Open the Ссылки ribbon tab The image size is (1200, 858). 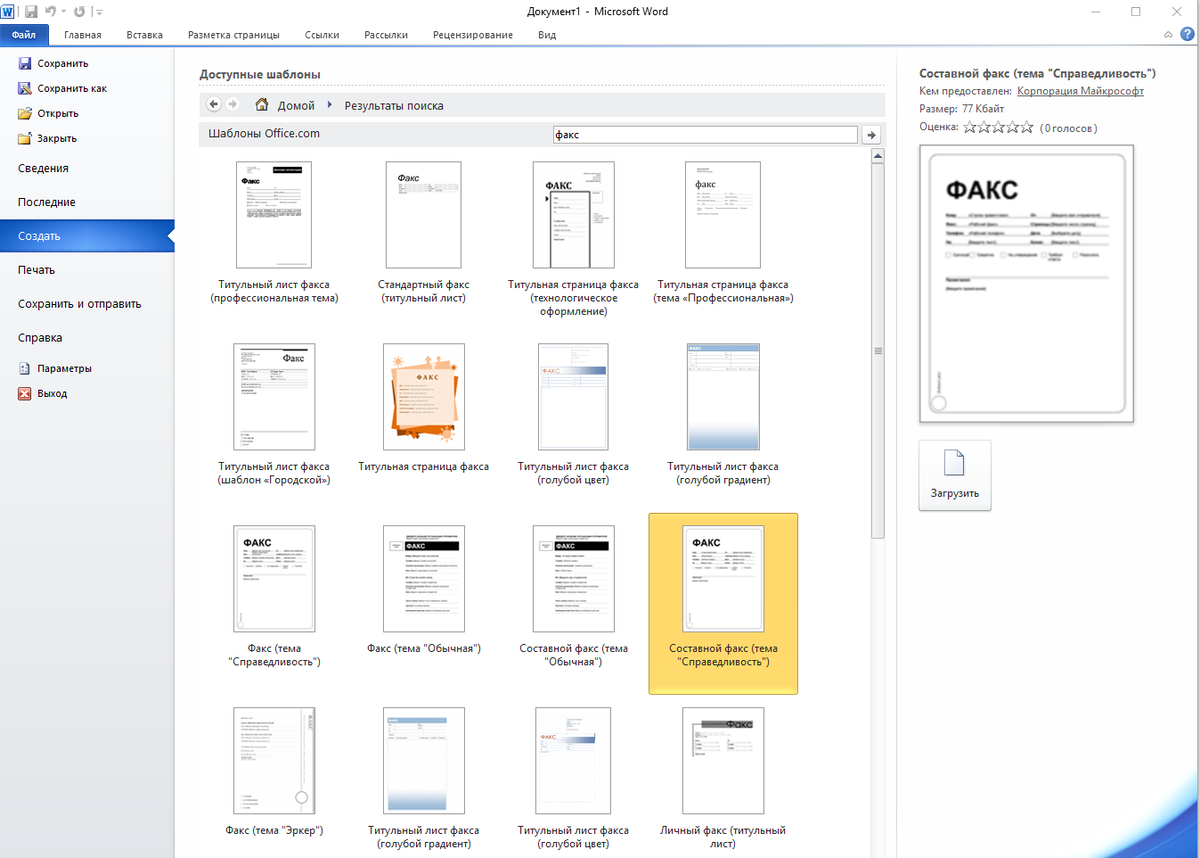pyautogui.click(x=321, y=35)
